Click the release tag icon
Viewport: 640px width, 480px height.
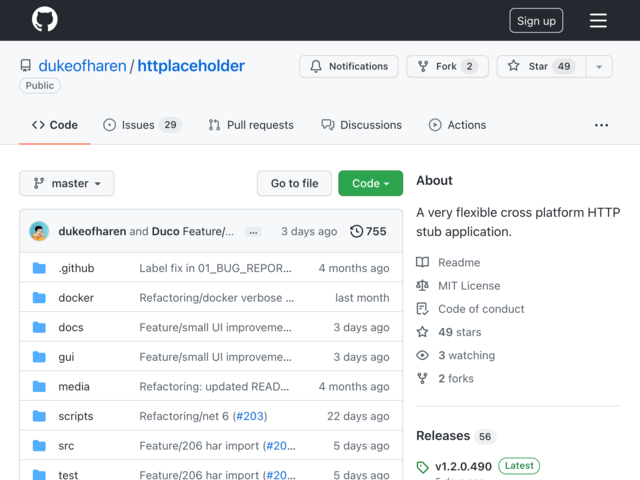click(422, 467)
